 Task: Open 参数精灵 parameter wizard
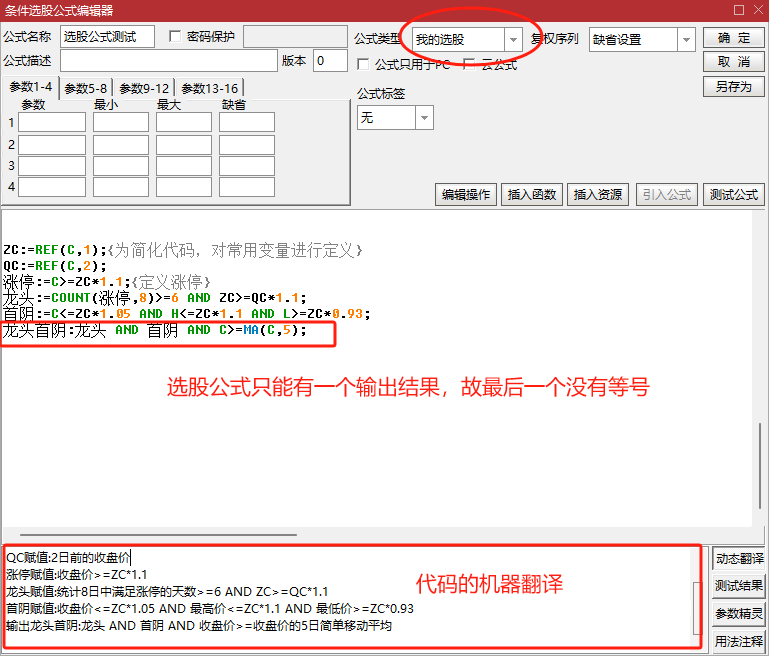(739, 613)
